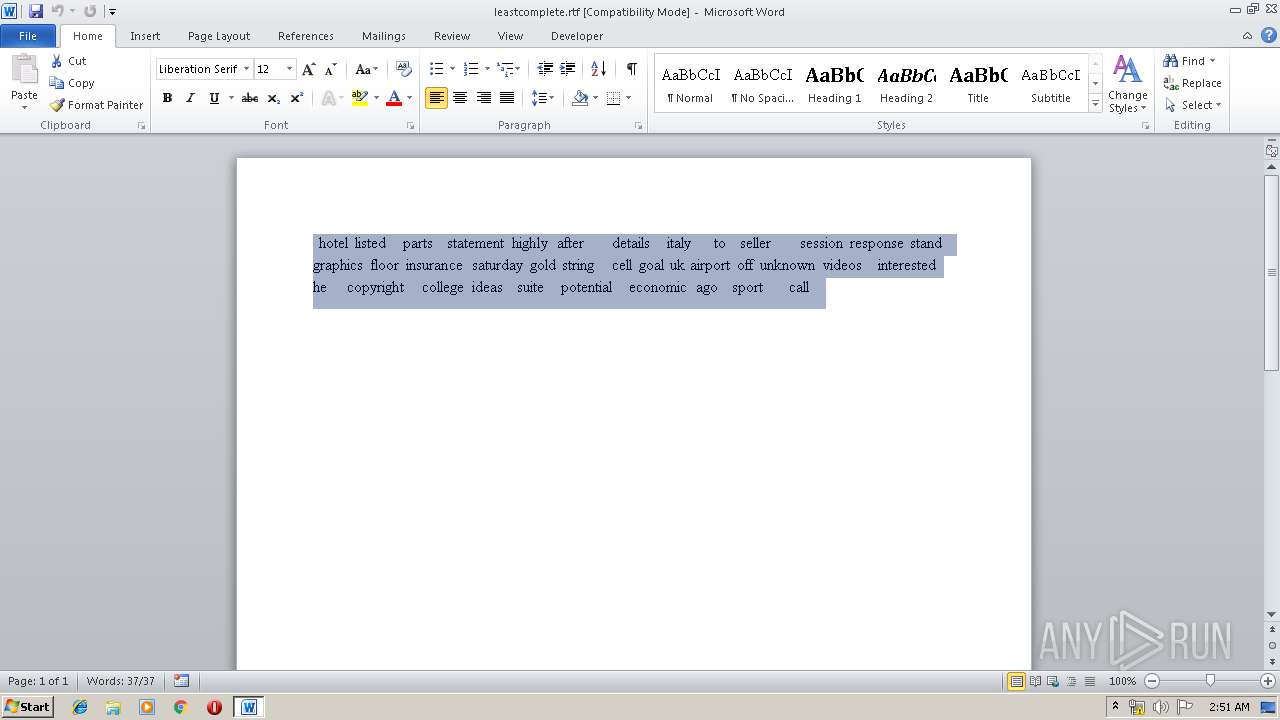Toggle Bold formatting
The image size is (1280, 720).
pyautogui.click(x=167, y=98)
